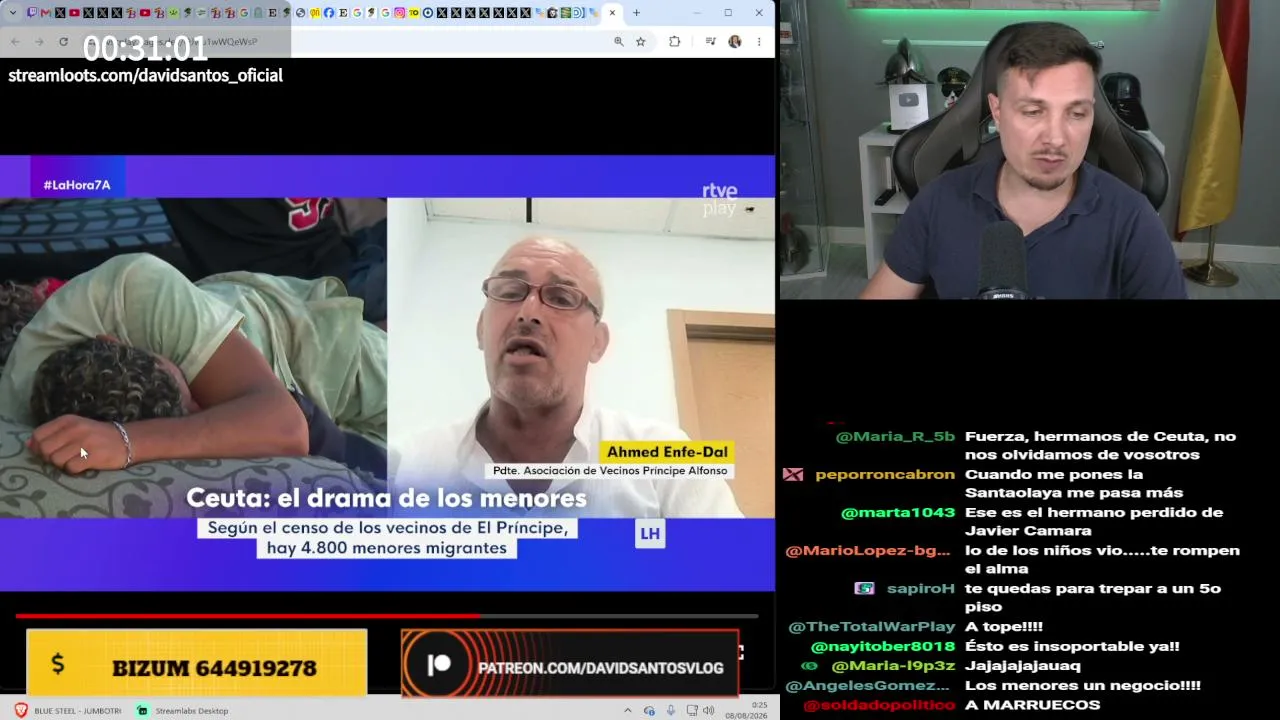Open the volume tray icon

[708, 711]
